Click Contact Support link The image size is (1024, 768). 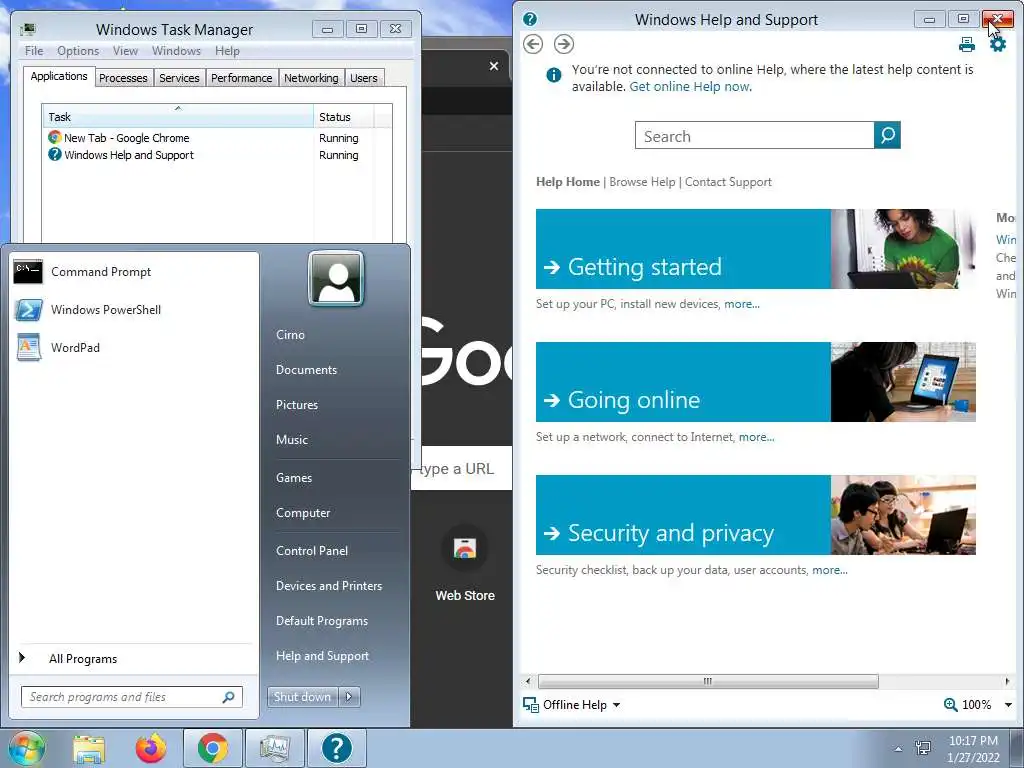point(728,182)
